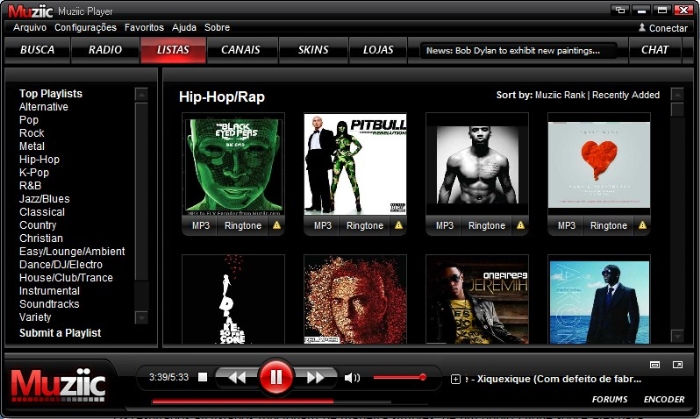Mute audio with the speaker icon

point(352,378)
